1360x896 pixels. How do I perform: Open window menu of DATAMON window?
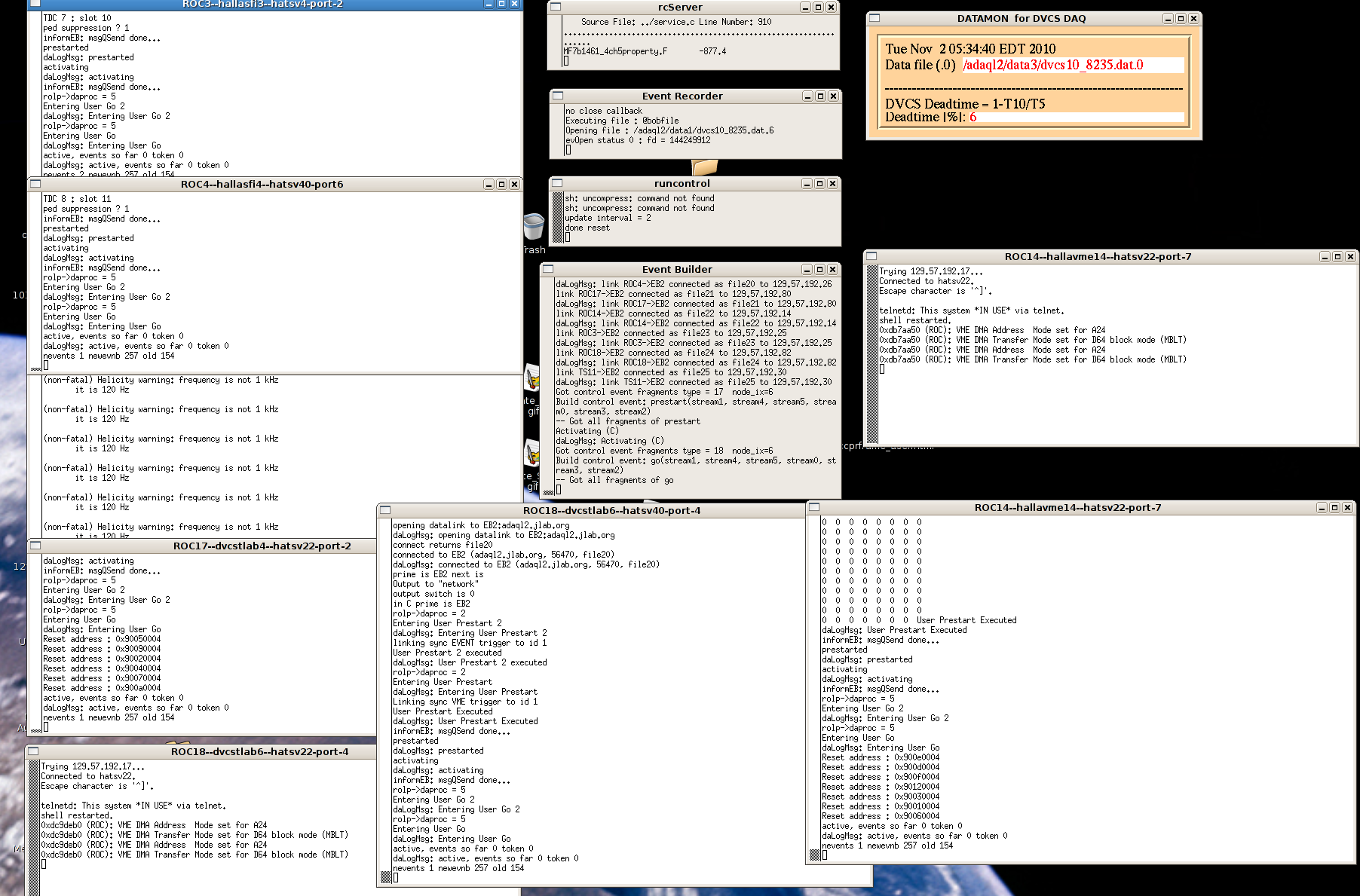875,18
